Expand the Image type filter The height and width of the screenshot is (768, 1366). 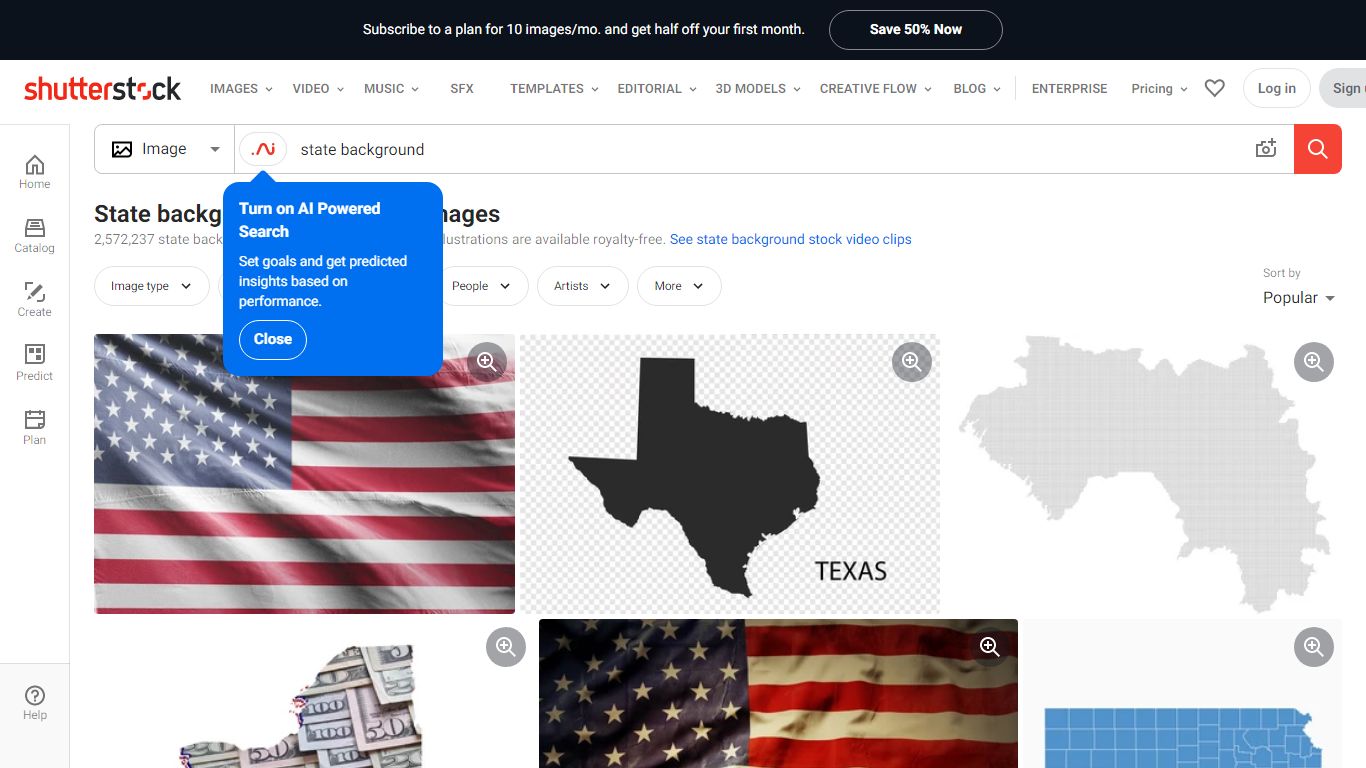click(151, 286)
